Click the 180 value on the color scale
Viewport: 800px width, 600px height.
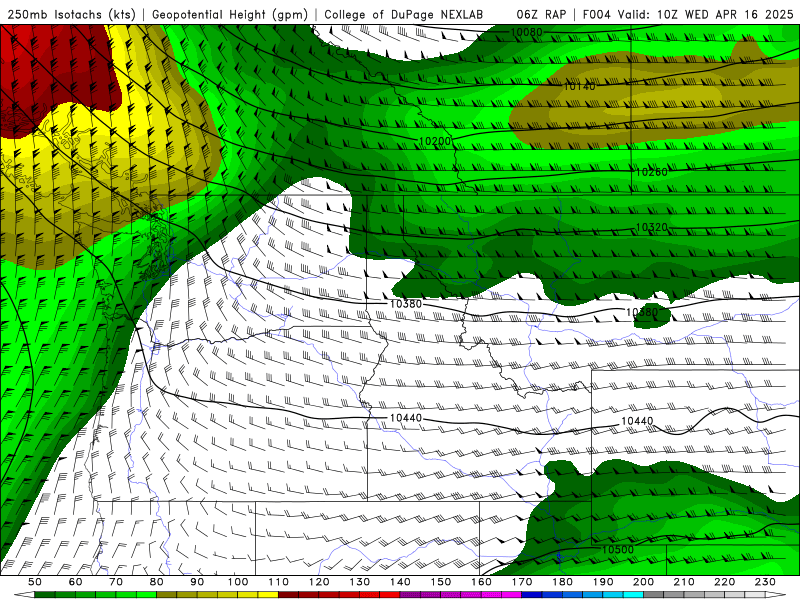point(562,582)
